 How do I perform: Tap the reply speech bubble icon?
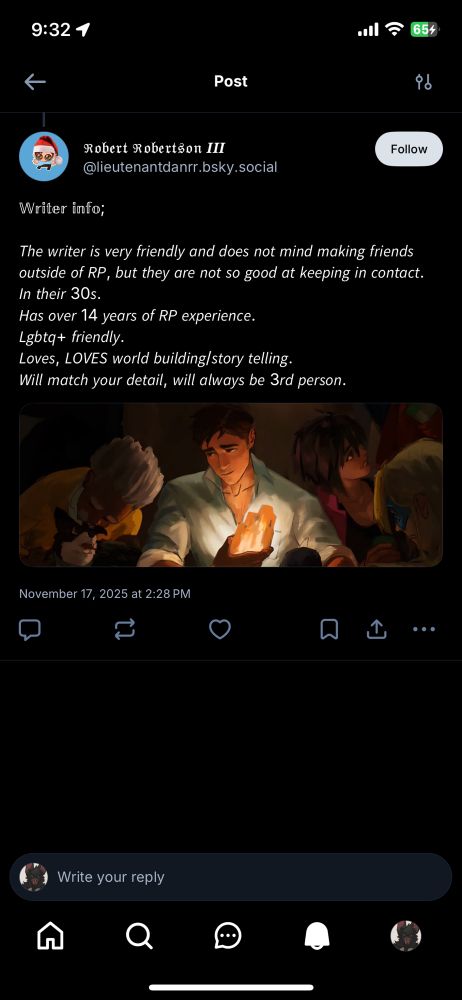point(30,630)
